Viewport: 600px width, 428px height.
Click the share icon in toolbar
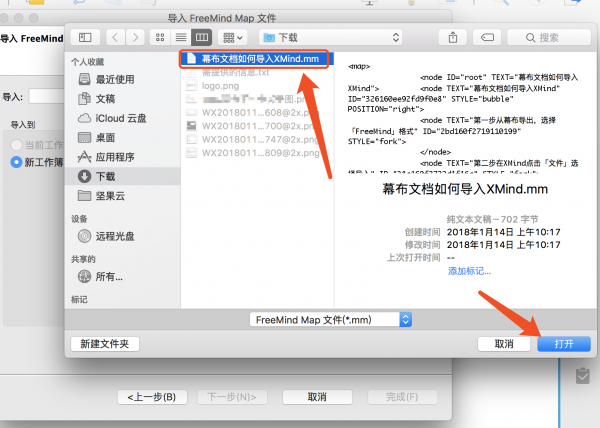point(453,37)
